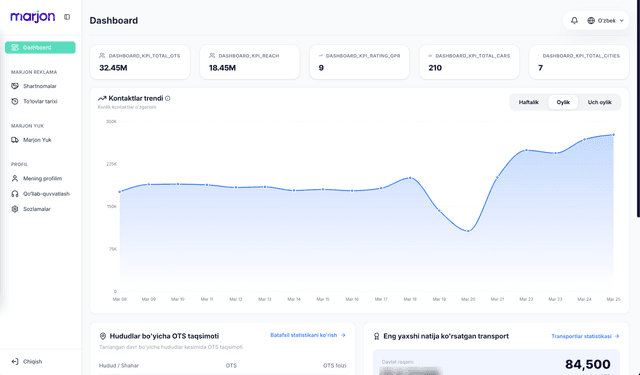Click the Chiqish logout icon
Image resolution: width=640 pixels, height=375 pixels.
[15, 362]
